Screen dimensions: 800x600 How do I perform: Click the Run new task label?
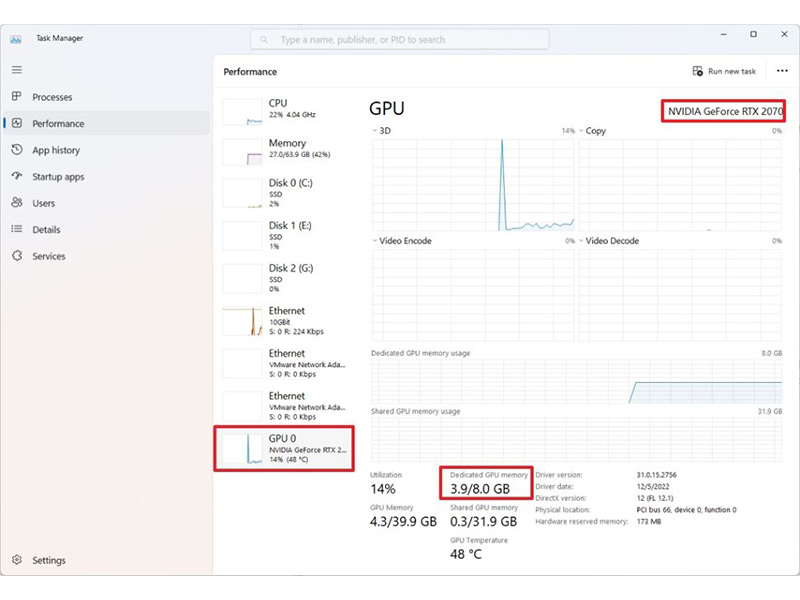732,71
